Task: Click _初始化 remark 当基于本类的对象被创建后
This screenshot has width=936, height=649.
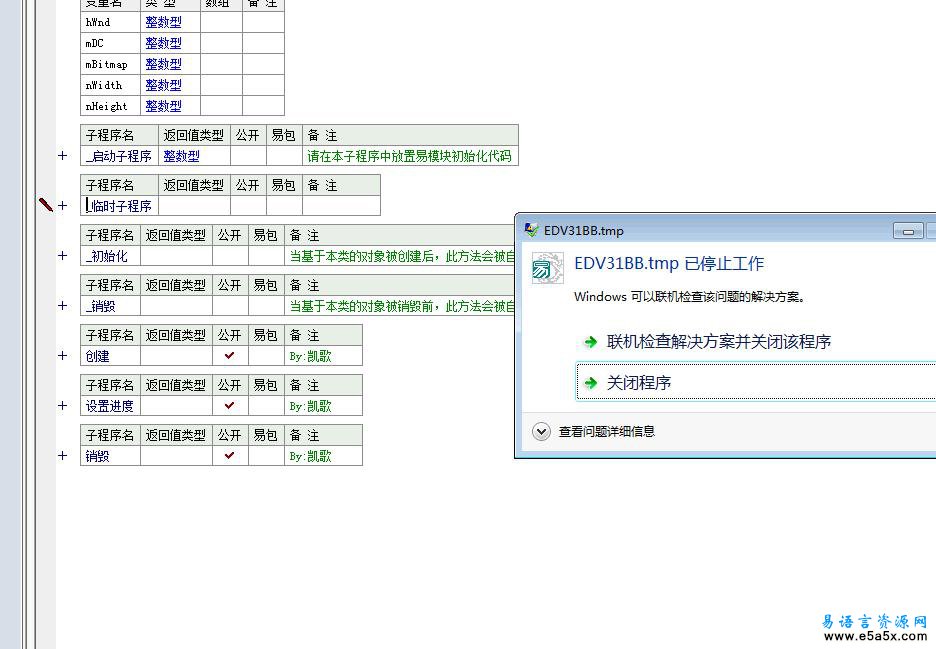Action: 402,256
